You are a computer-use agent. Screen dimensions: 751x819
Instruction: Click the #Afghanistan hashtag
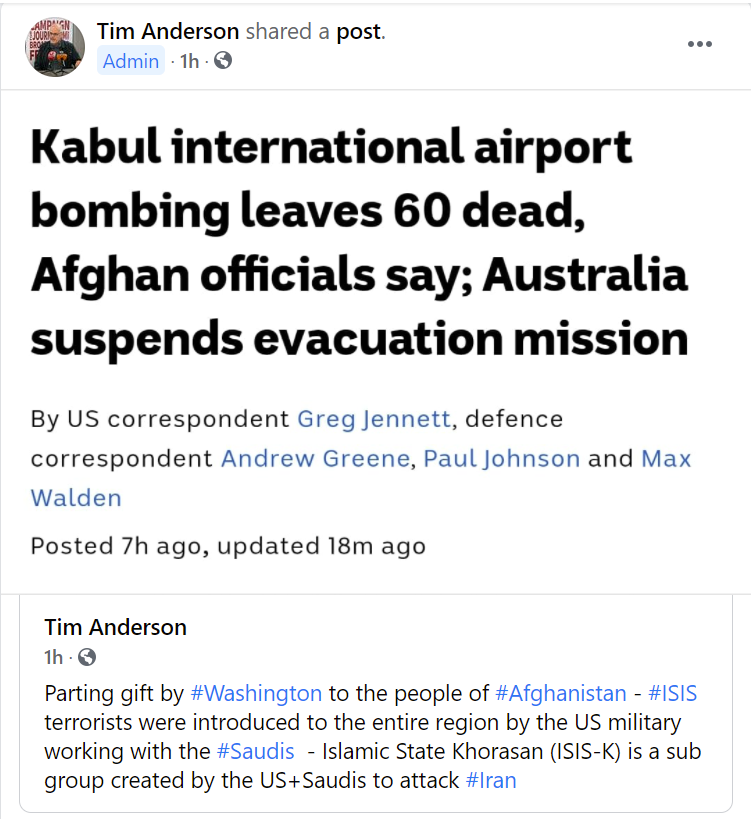tap(561, 693)
